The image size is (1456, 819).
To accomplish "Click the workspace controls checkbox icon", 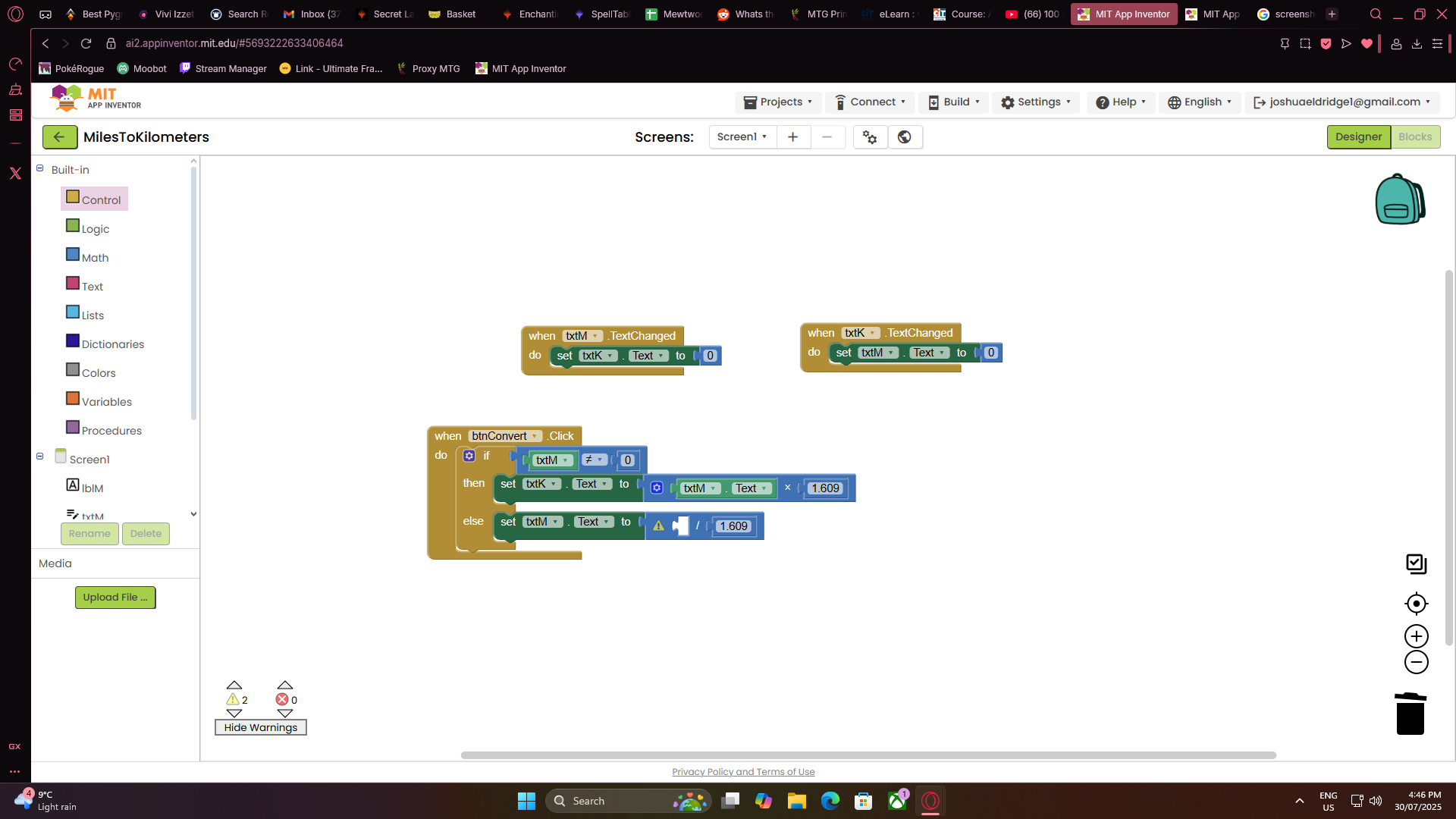I will [x=1416, y=563].
